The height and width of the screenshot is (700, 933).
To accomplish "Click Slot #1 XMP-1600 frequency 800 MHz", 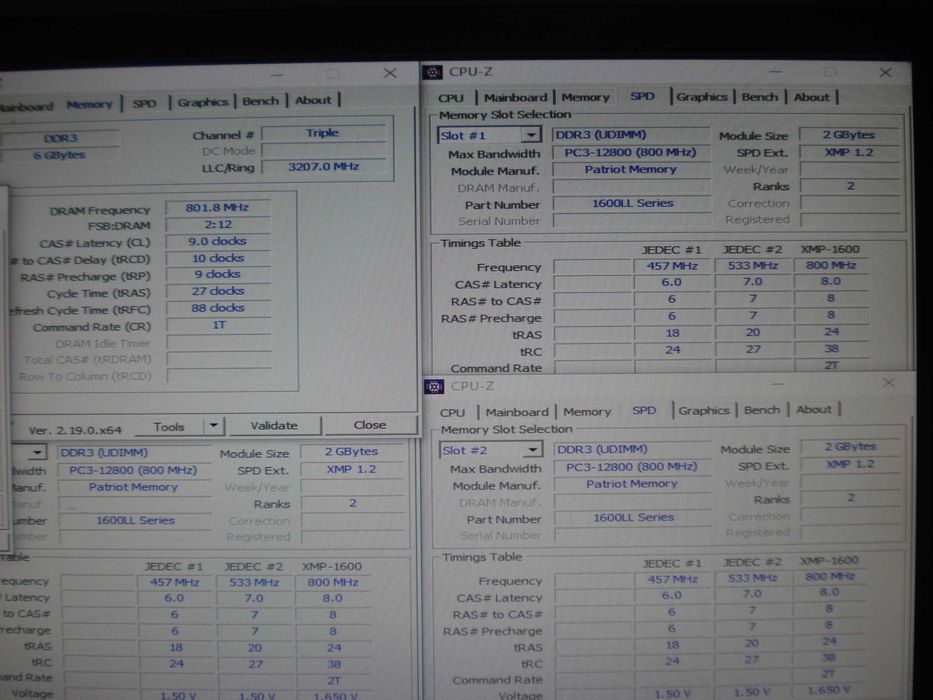I will coord(831,265).
